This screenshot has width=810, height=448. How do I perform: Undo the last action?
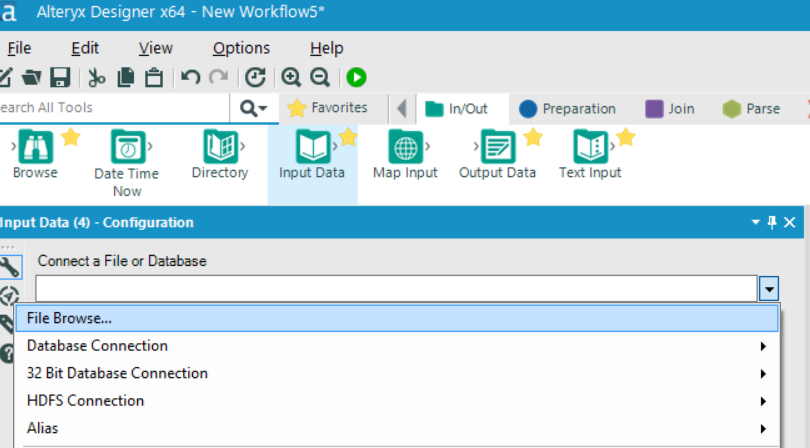191,78
